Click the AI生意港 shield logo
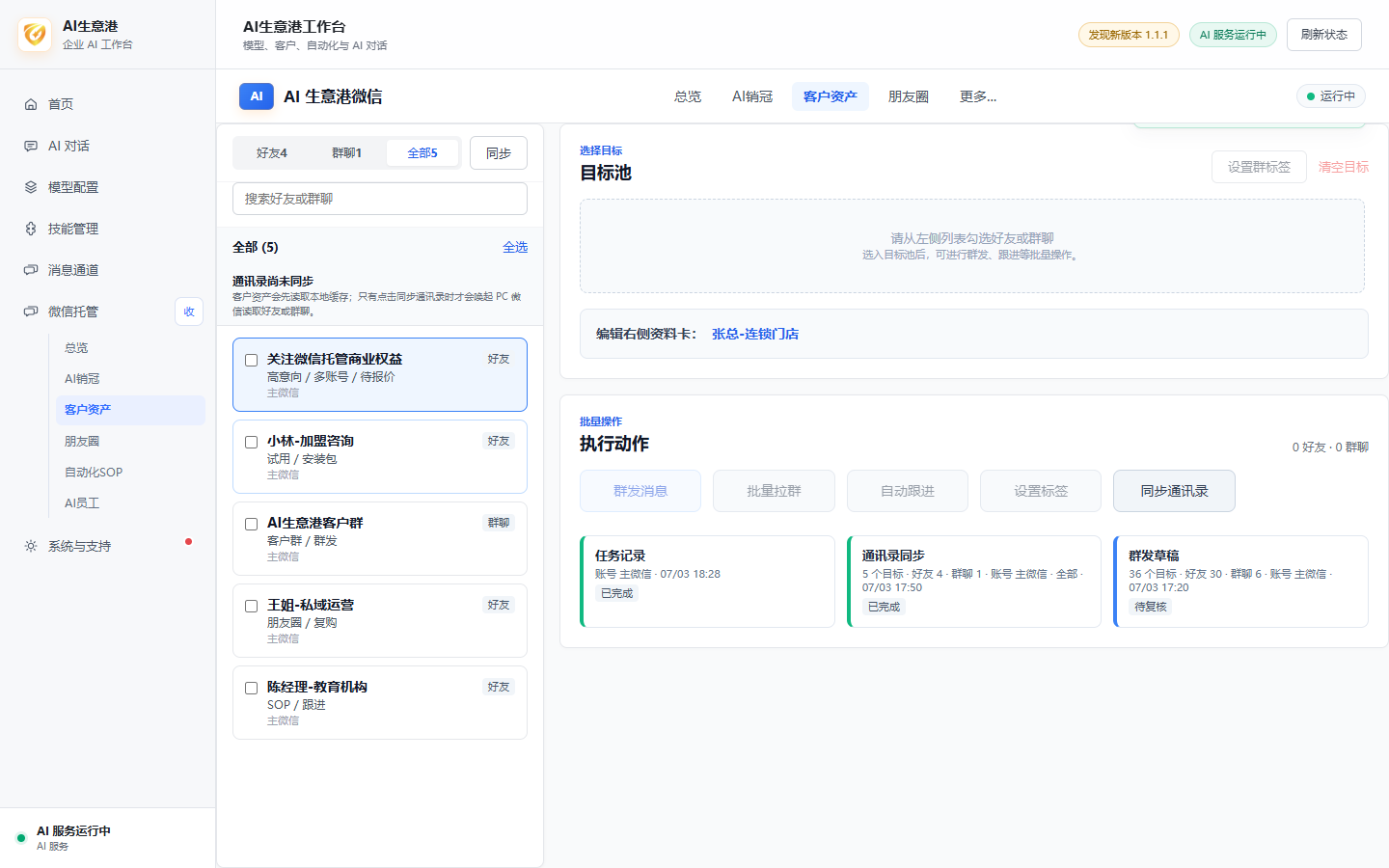The width and height of the screenshot is (1389, 868). click(x=35, y=35)
